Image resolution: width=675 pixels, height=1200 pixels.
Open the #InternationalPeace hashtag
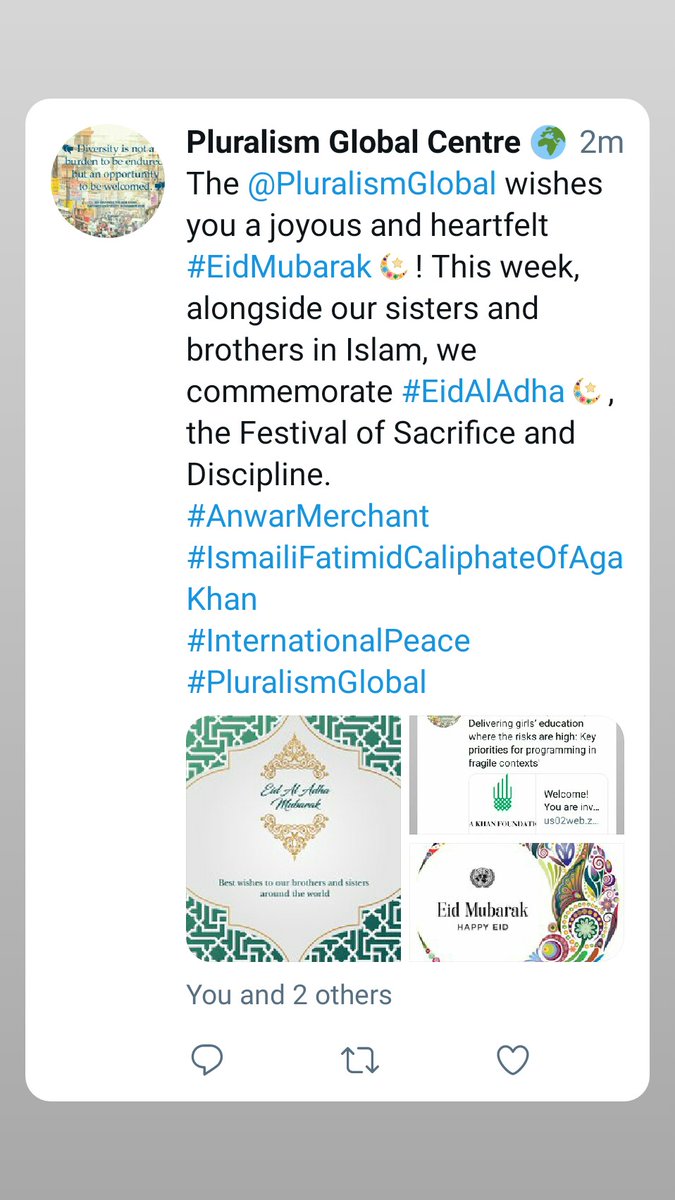(x=328, y=640)
